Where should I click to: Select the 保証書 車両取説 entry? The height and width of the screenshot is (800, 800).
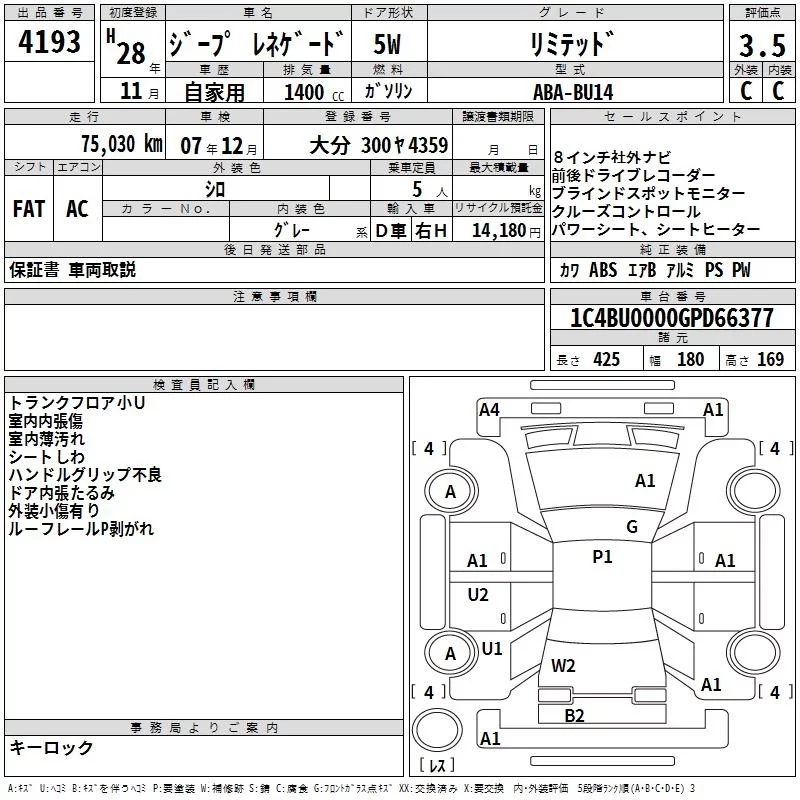click(x=72, y=270)
